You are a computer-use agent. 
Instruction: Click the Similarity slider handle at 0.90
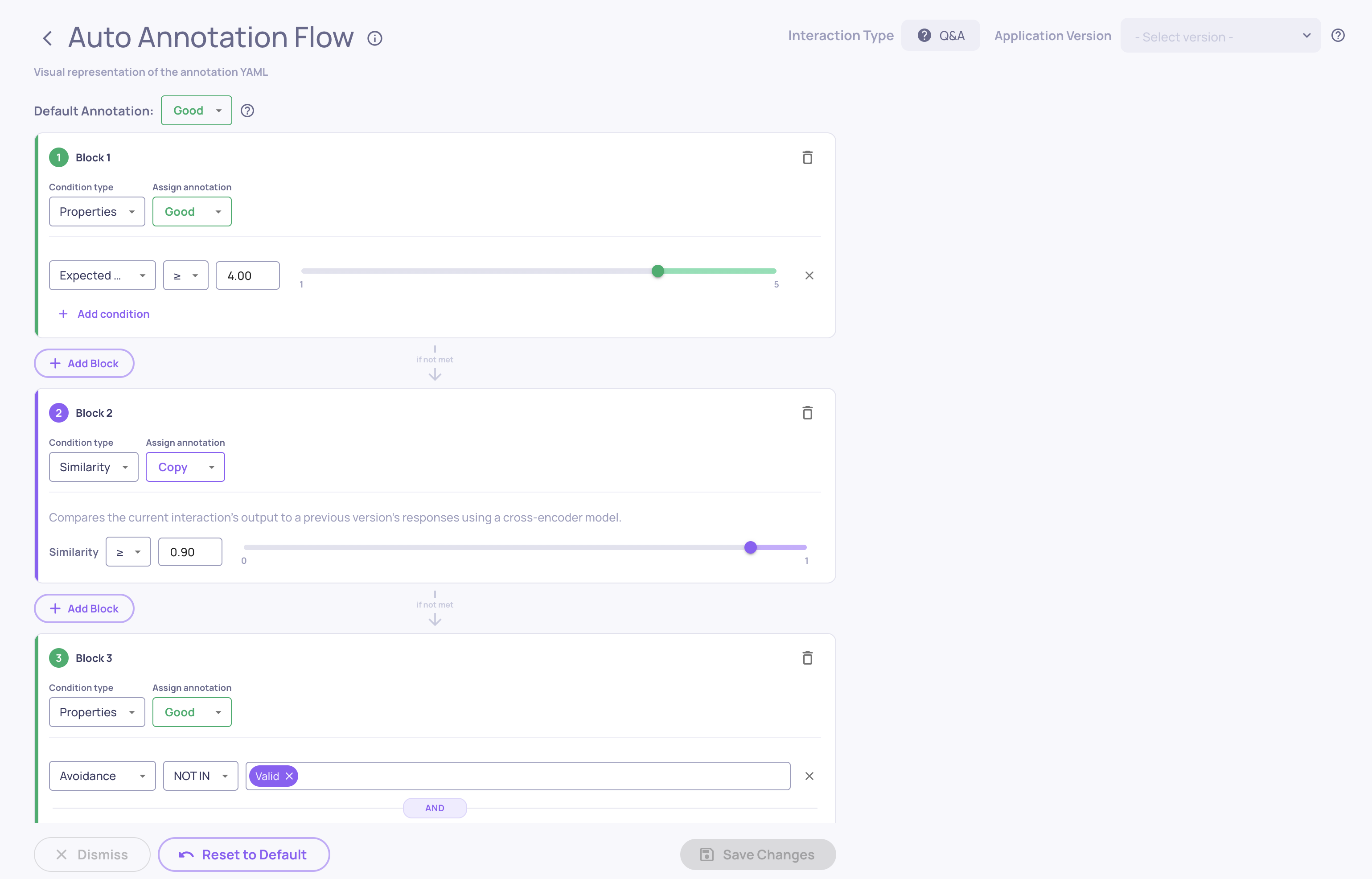point(751,547)
